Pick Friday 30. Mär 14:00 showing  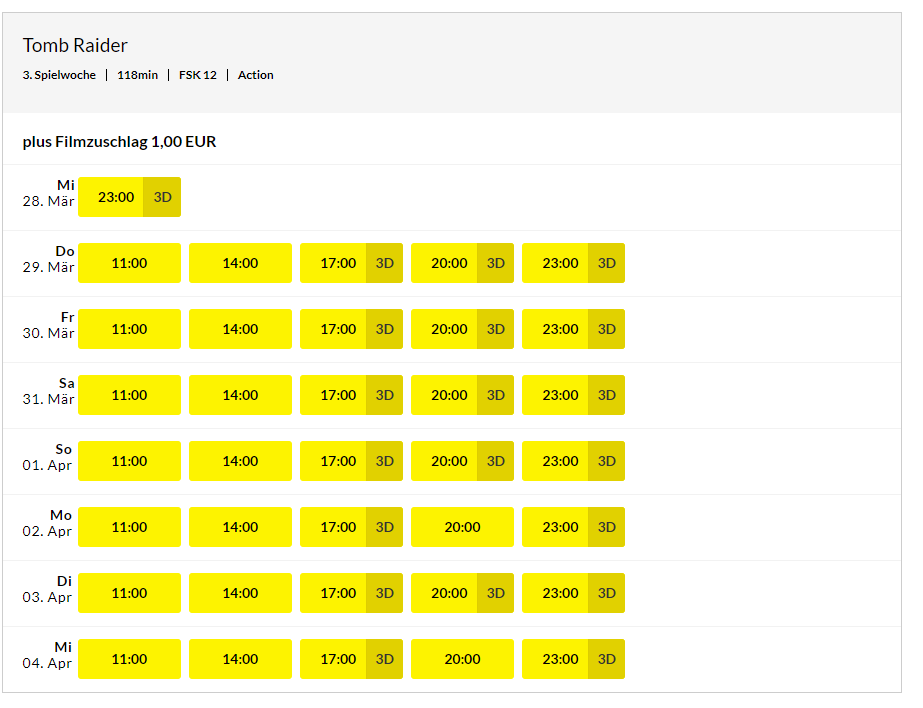click(x=240, y=329)
